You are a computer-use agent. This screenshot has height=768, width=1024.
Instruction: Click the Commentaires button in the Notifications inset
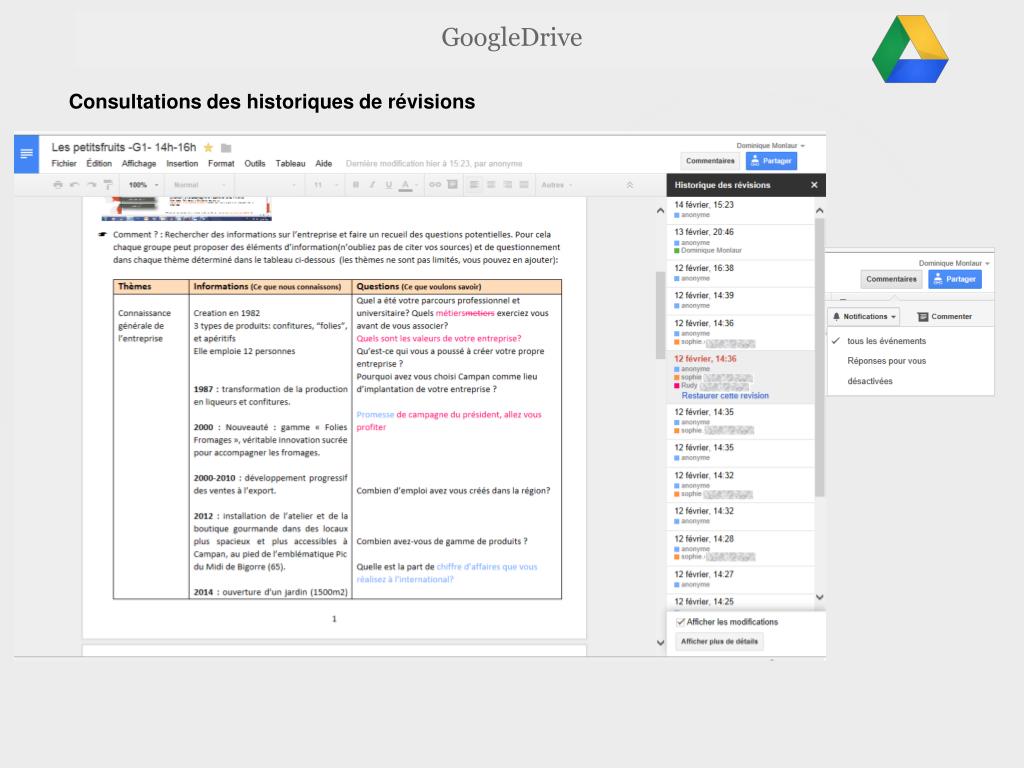coord(891,279)
